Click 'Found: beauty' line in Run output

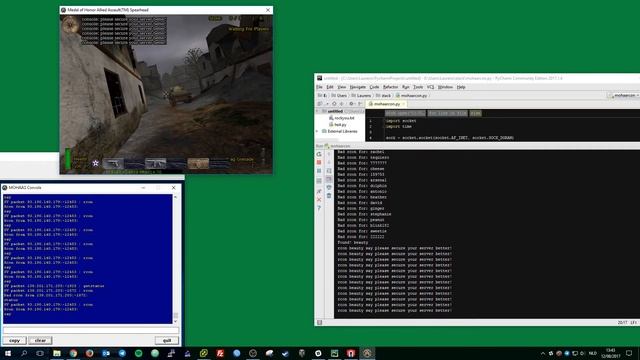(x=353, y=242)
